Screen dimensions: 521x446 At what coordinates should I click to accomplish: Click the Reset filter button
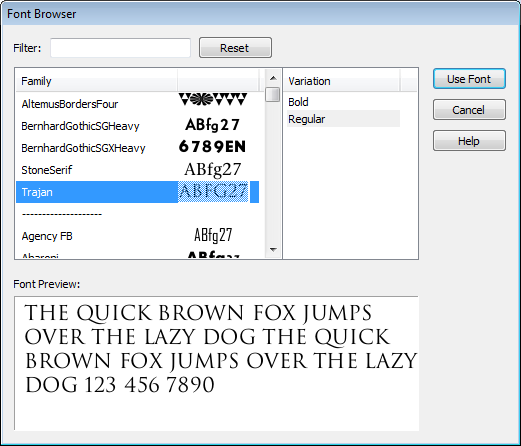point(235,48)
